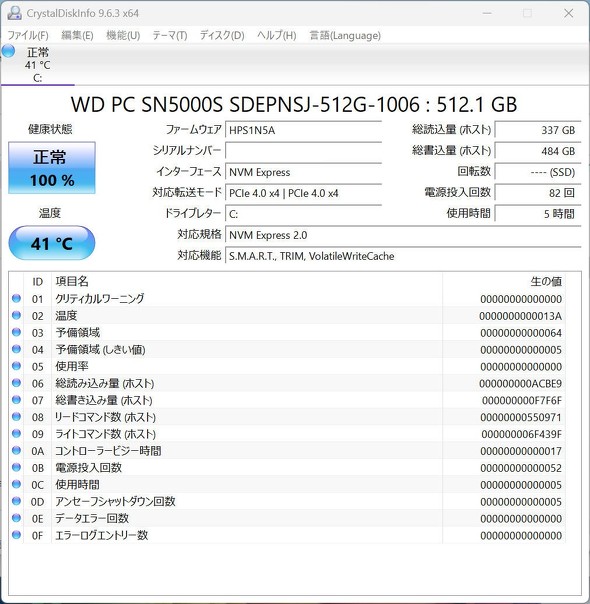Image resolution: width=590 pixels, height=604 pixels.
Task: Click status dot for 09 ライトコマンド数 row
Action: coord(16,433)
